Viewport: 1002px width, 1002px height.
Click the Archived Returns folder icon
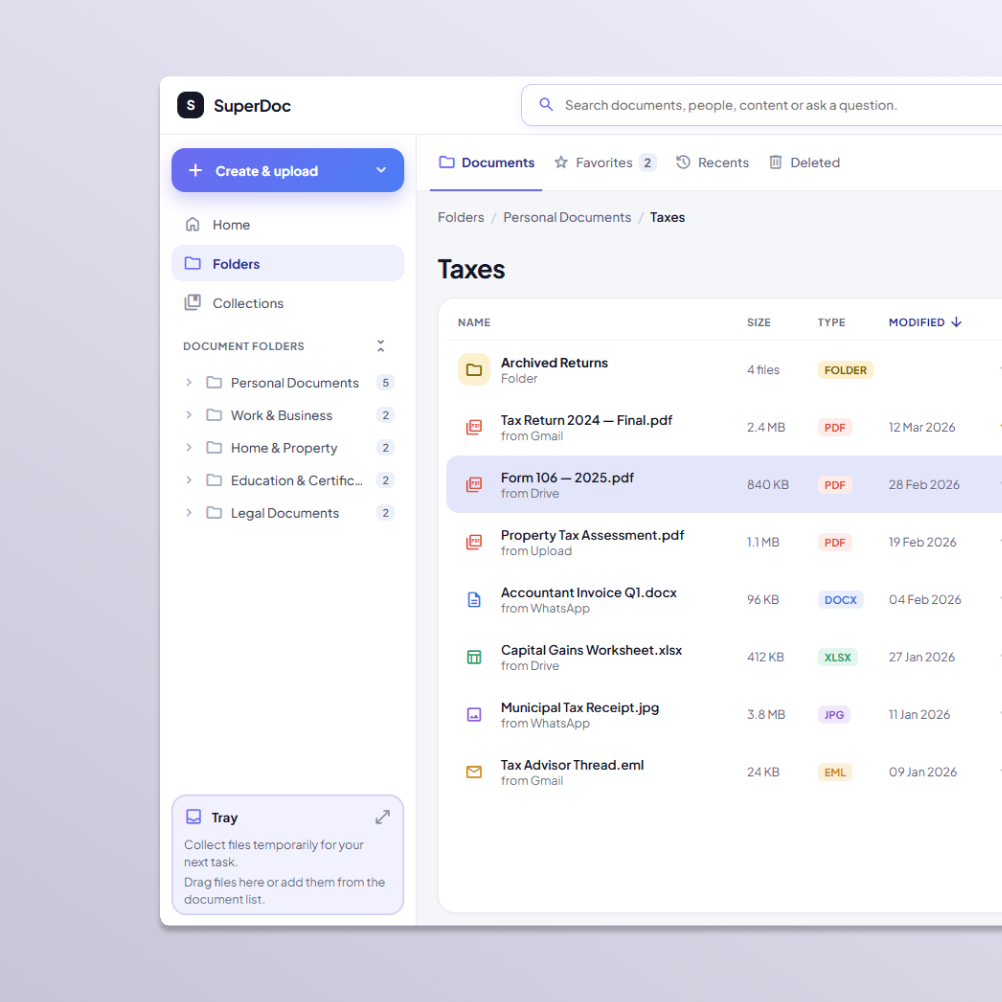pyautogui.click(x=474, y=369)
